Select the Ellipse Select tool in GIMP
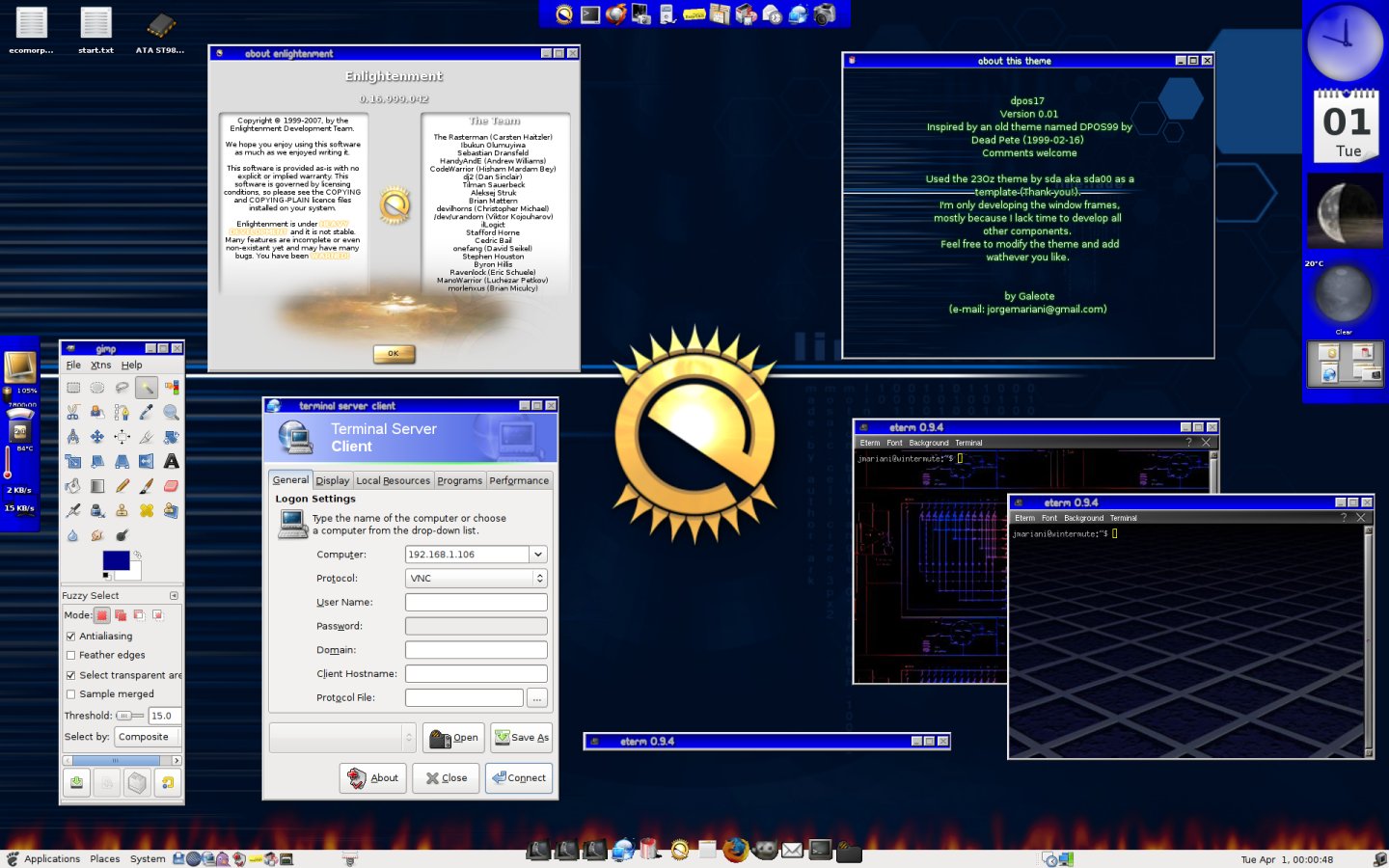The height and width of the screenshot is (868, 1389). coord(97,388)
